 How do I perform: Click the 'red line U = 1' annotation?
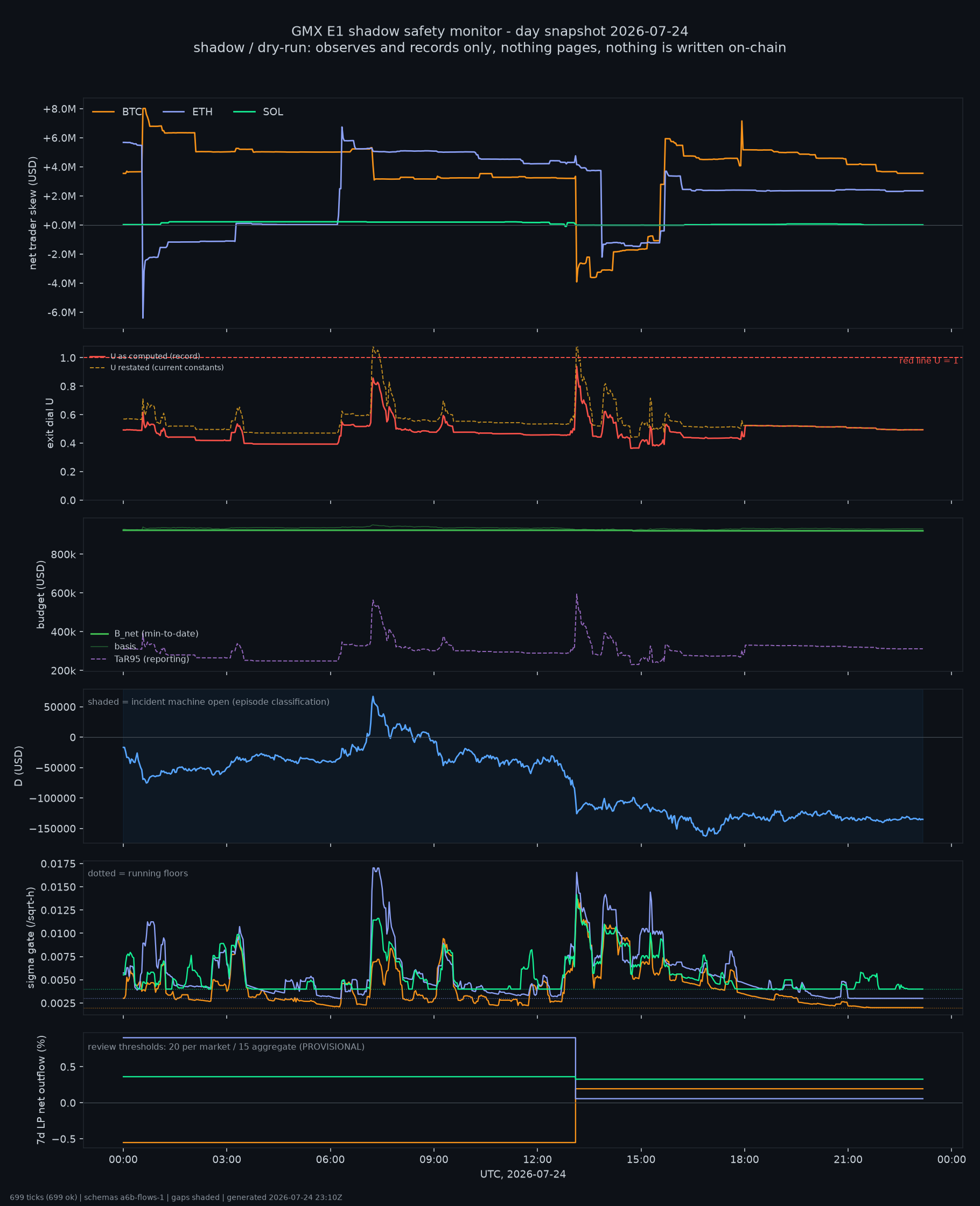pyautogui.click(x=929, y=361)
